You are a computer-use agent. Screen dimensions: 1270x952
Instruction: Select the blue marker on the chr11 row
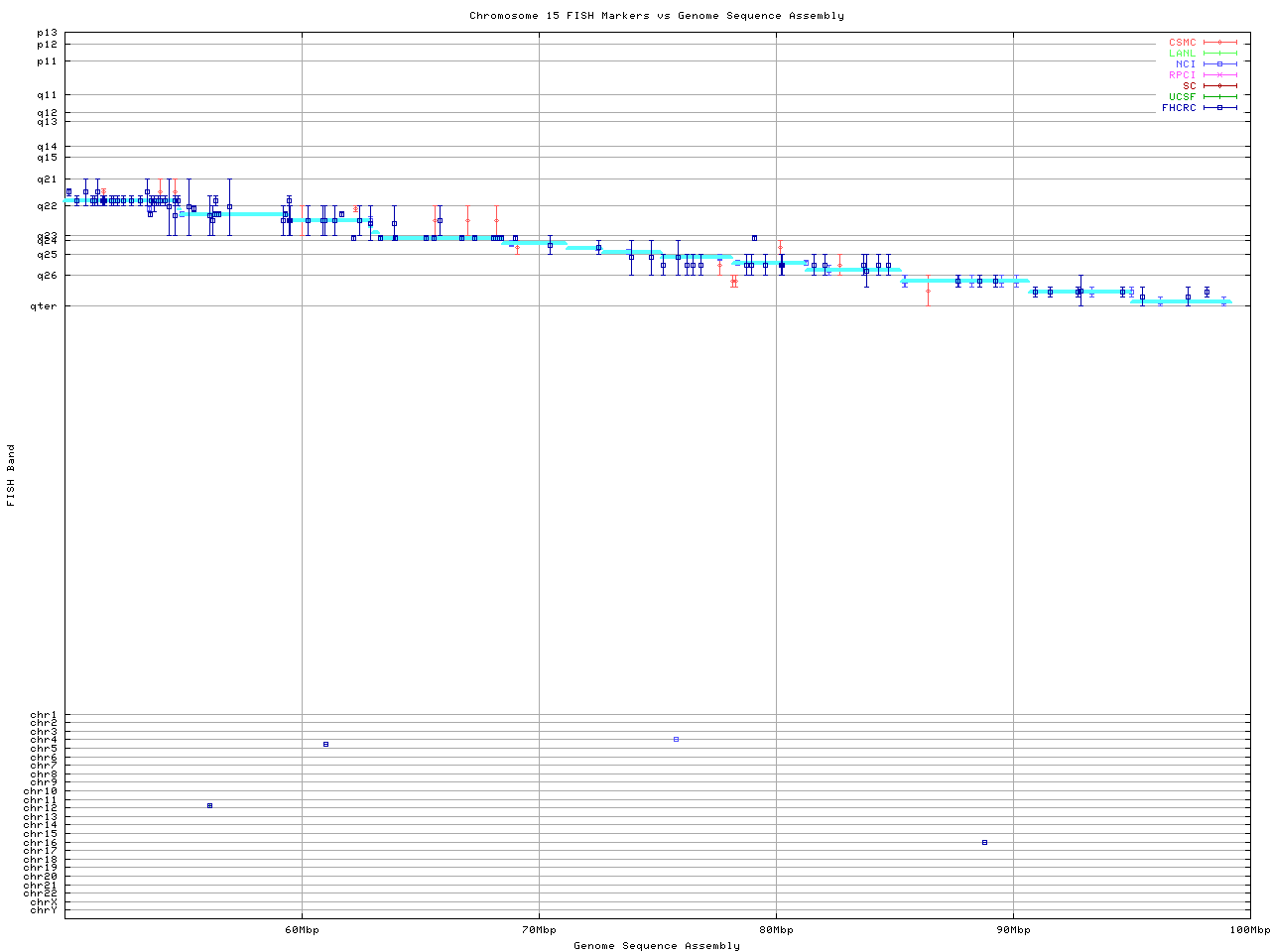pyautogui.click(x=209, y=805)
